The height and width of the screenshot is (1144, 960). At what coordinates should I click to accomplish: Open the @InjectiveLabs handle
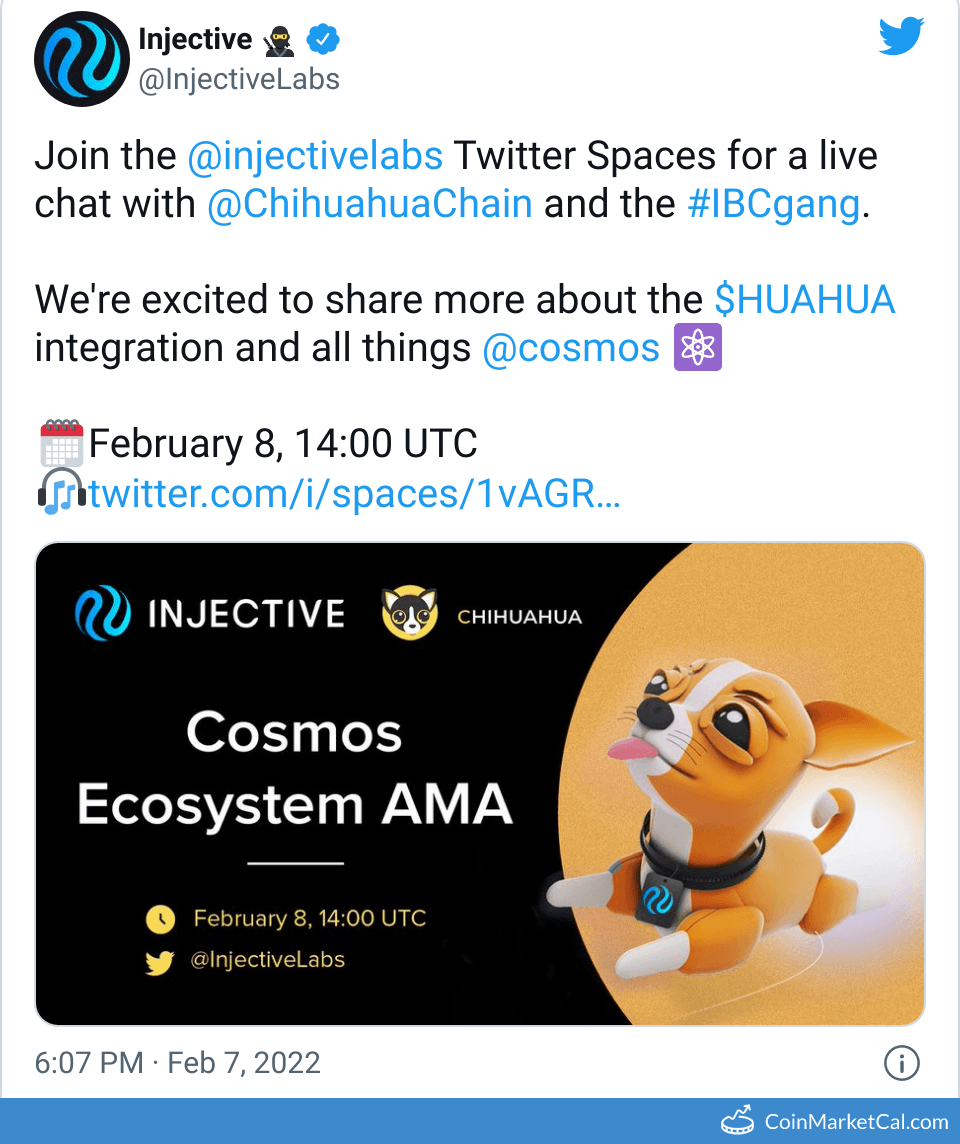(239, 79)
